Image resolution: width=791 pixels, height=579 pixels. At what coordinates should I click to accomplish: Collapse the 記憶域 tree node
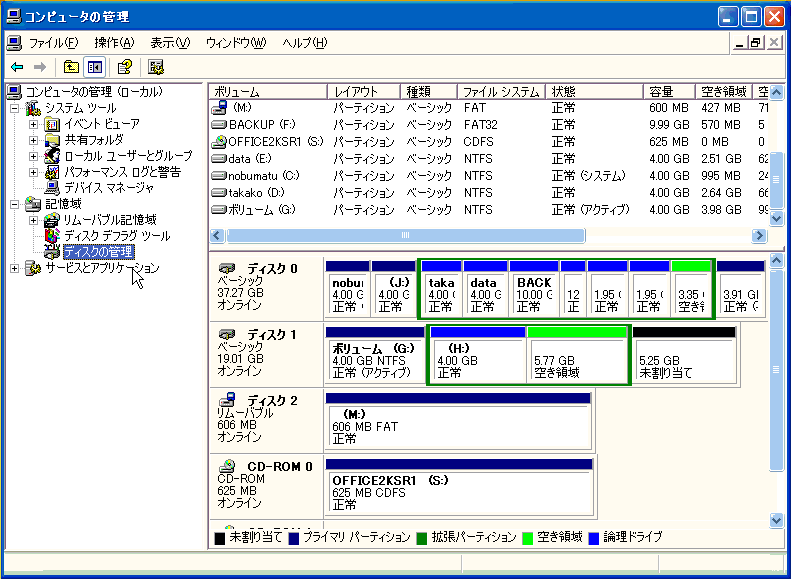tap(15, 204)
